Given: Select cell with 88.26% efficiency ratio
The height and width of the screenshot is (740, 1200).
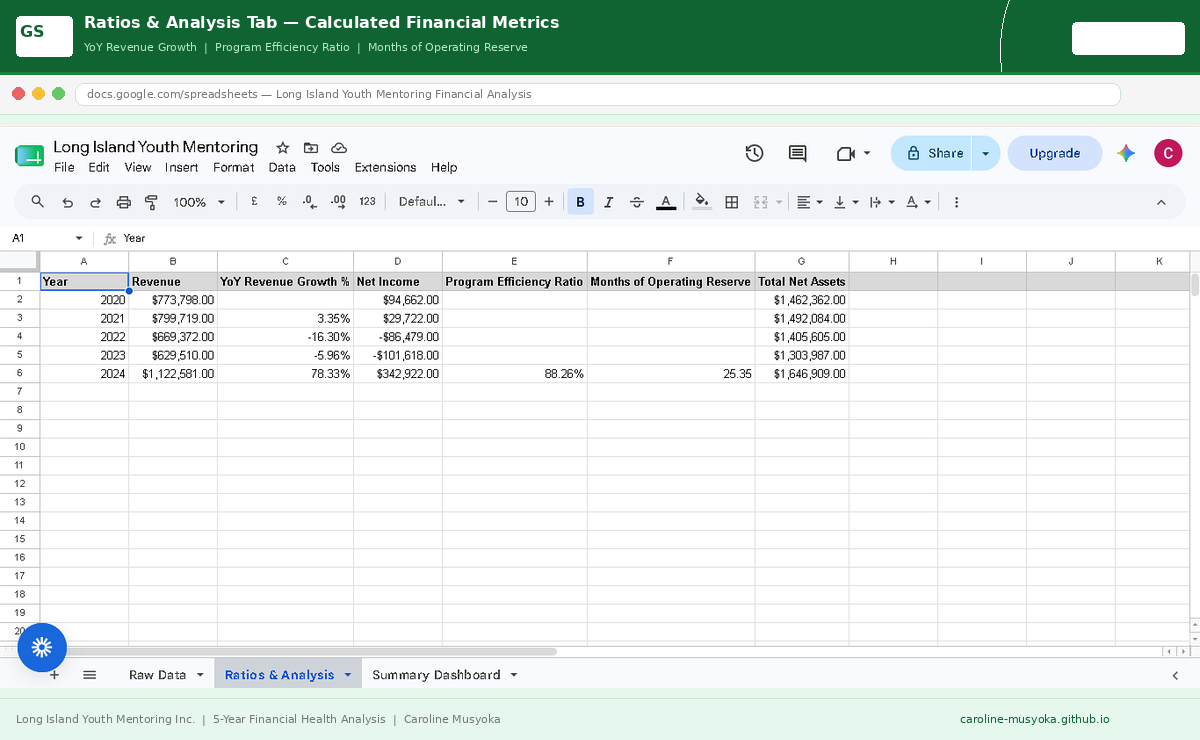Looking at the screenshot, I should tap(514, 374).
